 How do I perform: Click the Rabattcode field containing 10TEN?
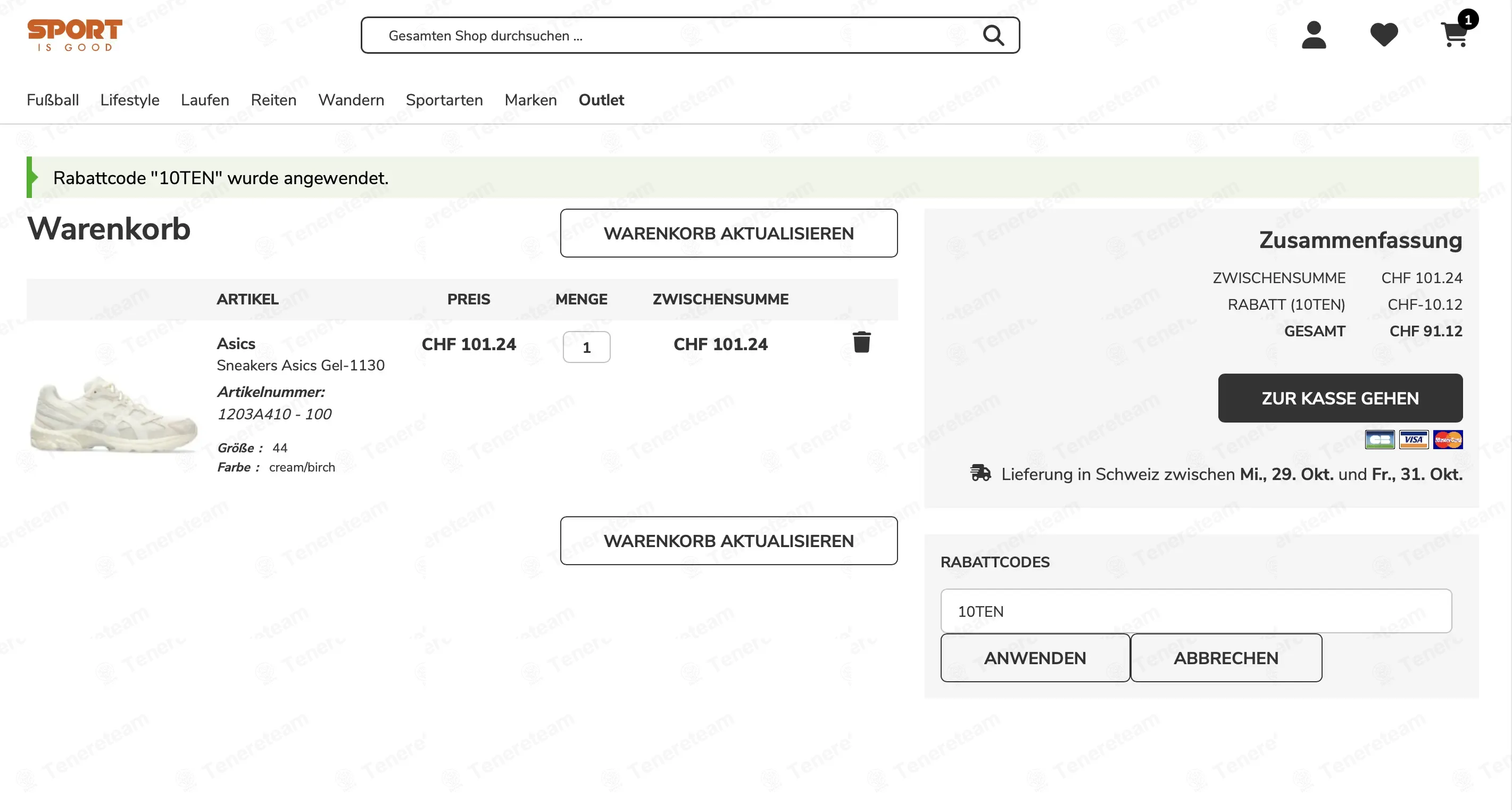point(1195,611)
